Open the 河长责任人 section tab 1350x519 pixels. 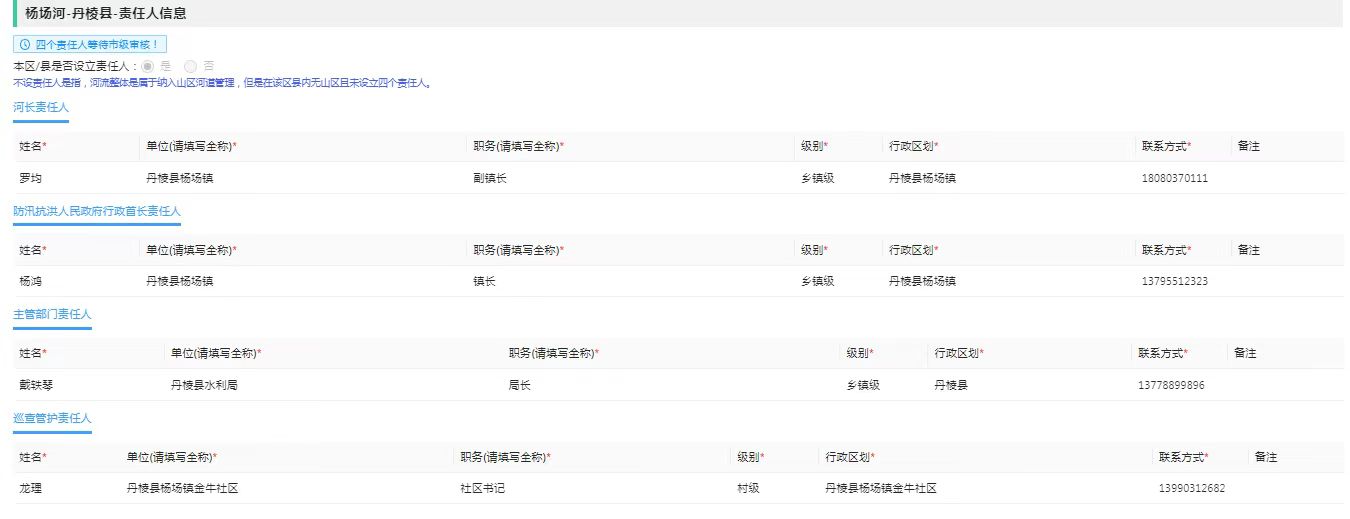click(41, 107)
